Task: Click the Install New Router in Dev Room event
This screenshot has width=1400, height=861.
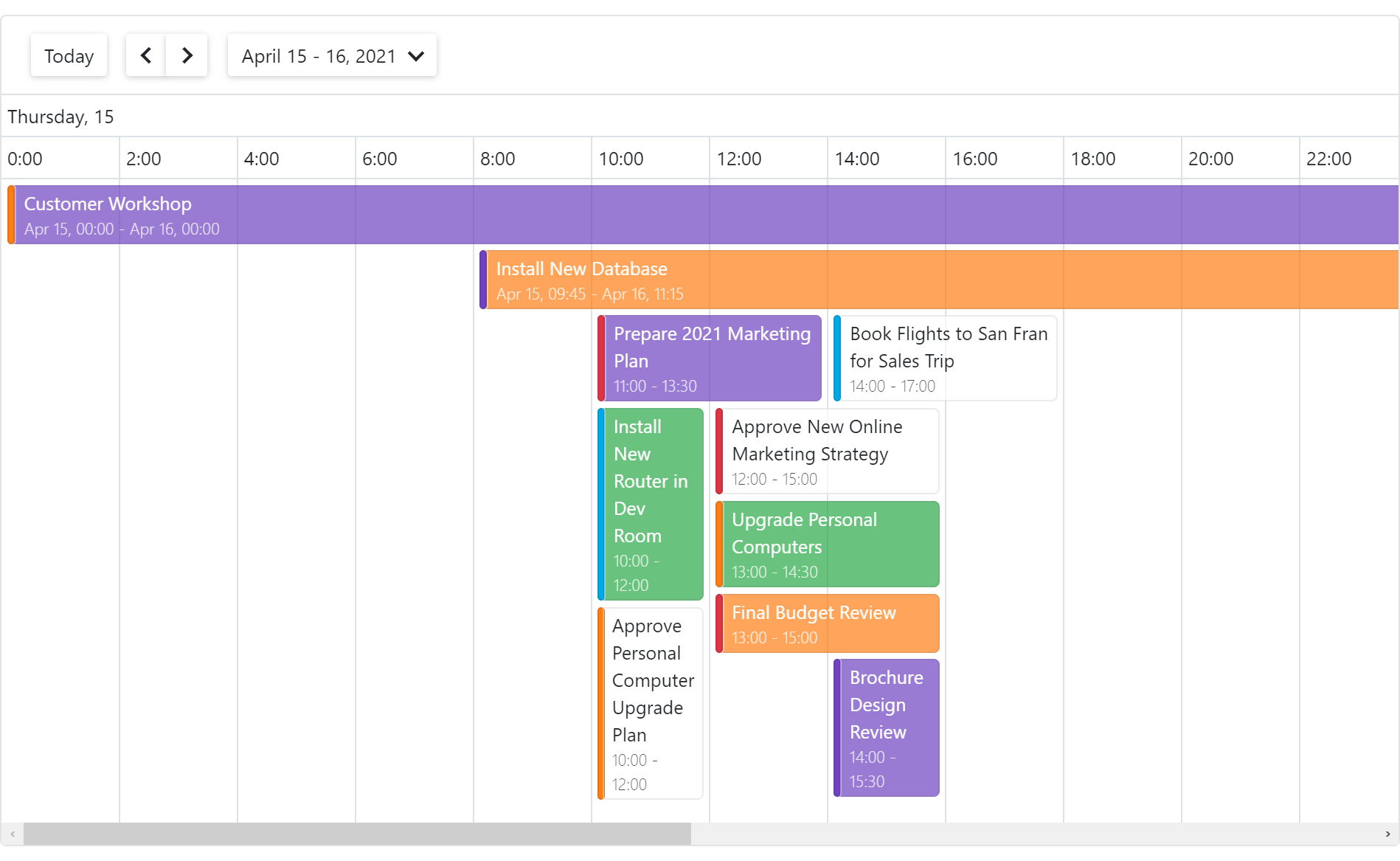Action: [x=649, y=505]
